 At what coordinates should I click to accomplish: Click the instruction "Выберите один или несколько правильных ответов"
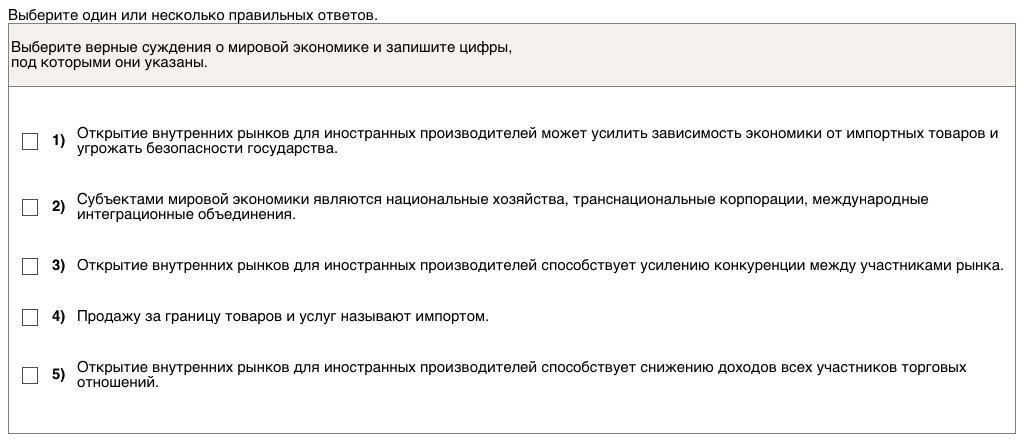(193, 15)
